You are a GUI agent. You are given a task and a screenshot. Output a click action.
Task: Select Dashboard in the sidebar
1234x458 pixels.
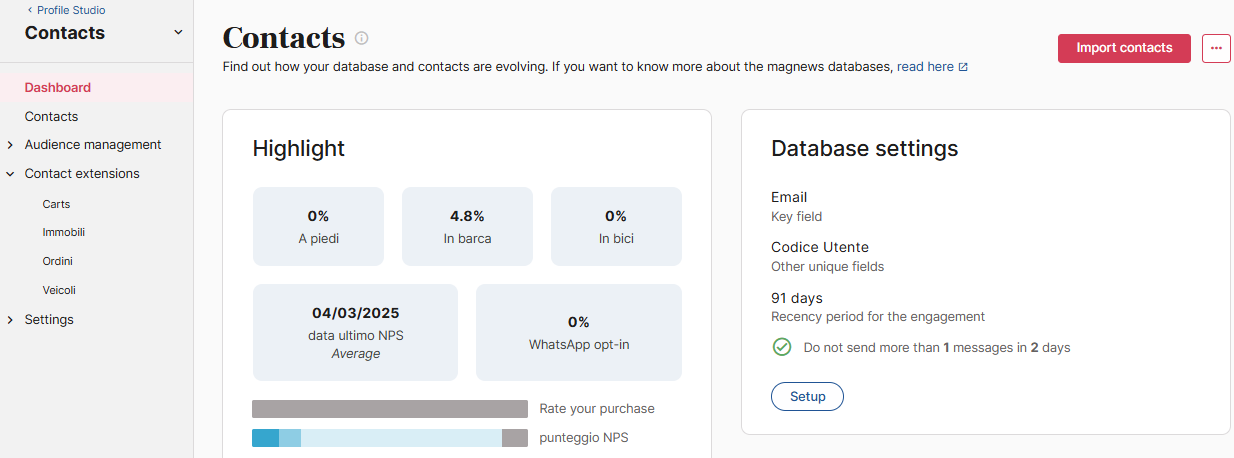pyautogui.click(x=58, y=88)
